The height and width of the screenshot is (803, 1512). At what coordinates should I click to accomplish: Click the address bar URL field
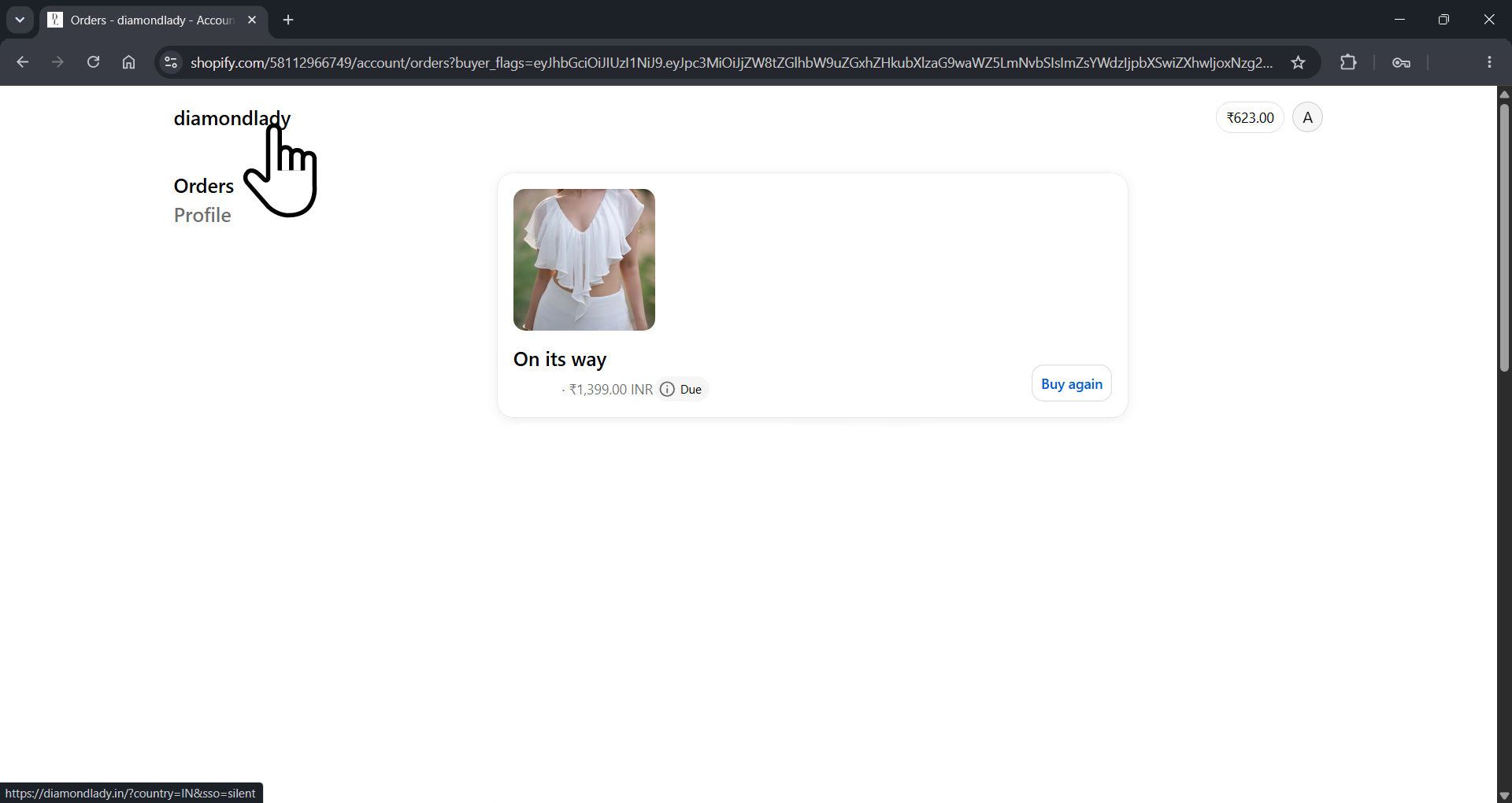(732, 62)
